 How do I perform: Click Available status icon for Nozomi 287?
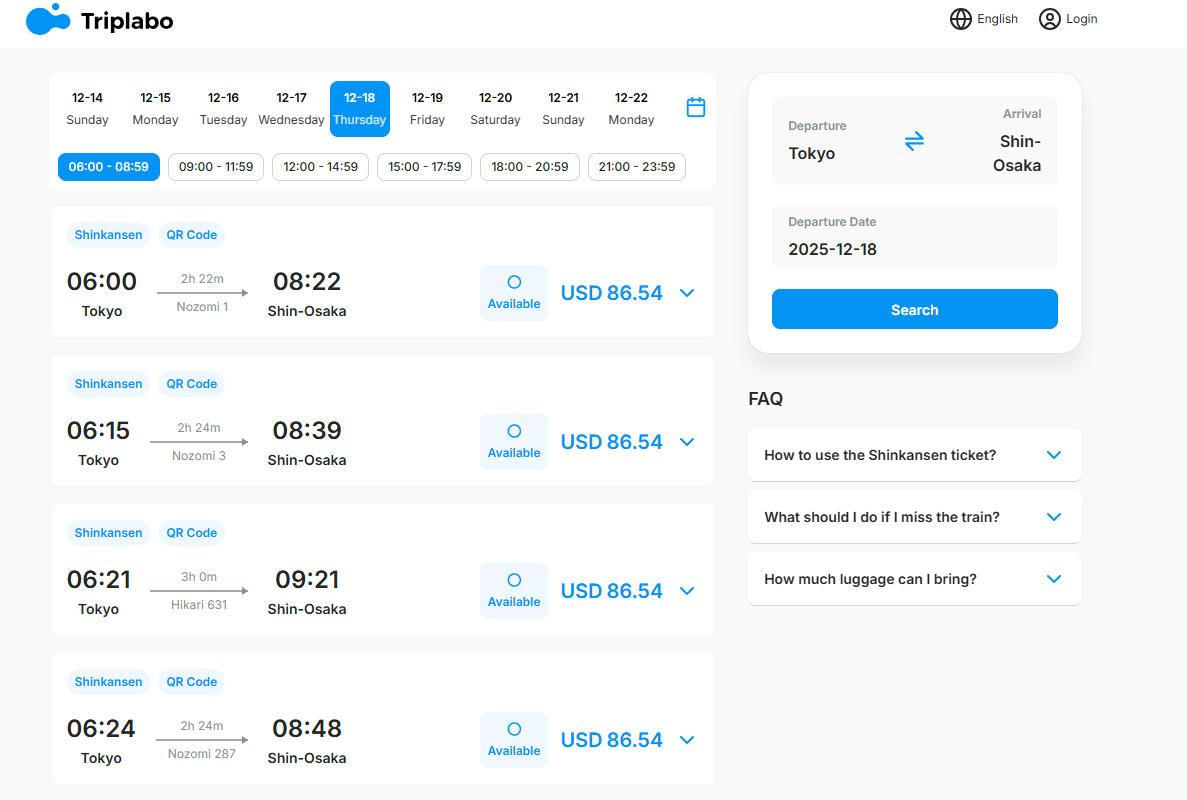tap(514, 730)
